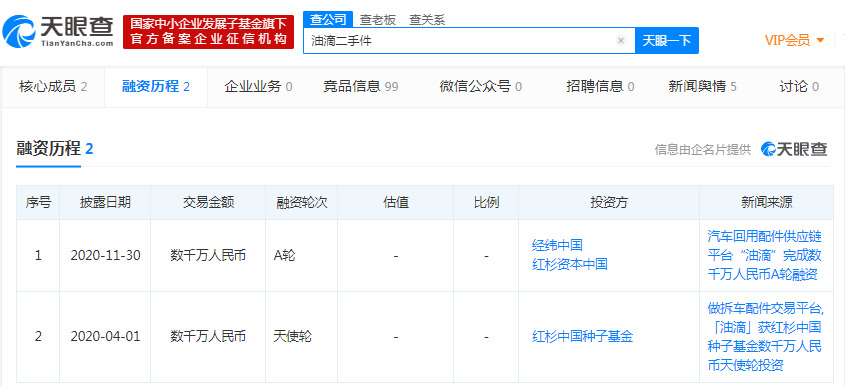Viewport: 845px width, 387px height.
Task: Open the VIP会员 dropdown arrow
Action: click(820, 40)
